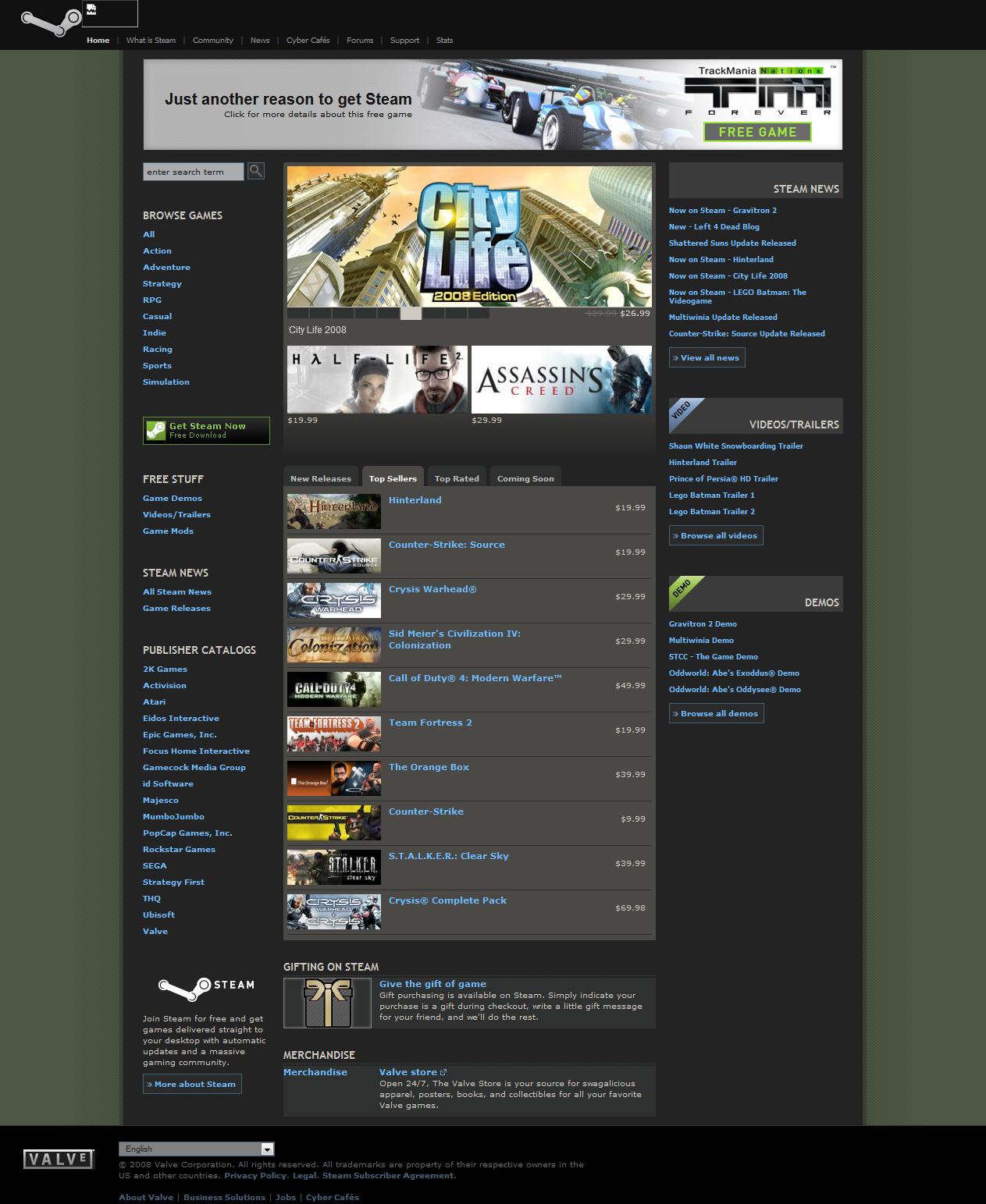Image resolution: width=986 pixels, height=1204 pixels.
Task: Open The Orange Box thumbnail
Action: (334, 779)
